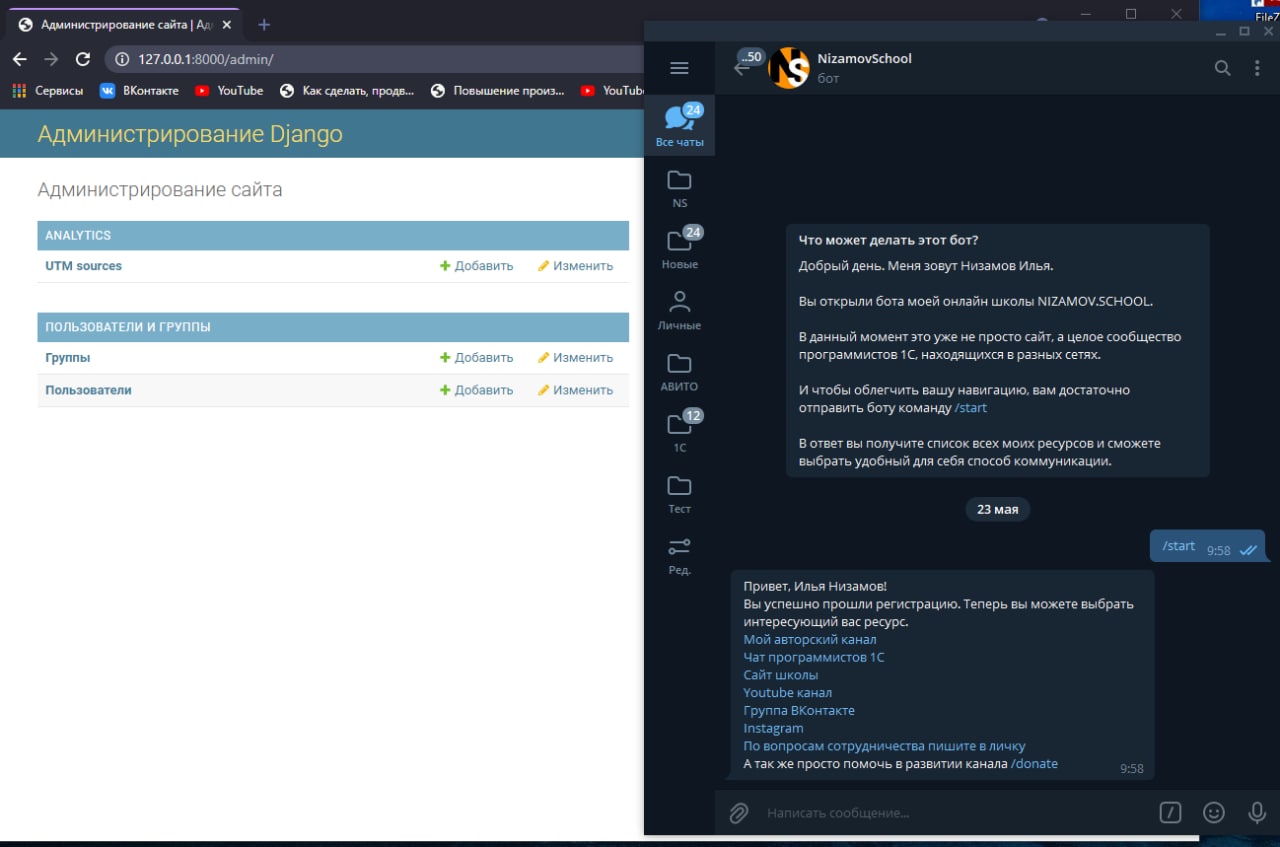Viewport: 1280px width, 847px height.
Task: Click the browser forward arrow
Action: pos(52,59)
